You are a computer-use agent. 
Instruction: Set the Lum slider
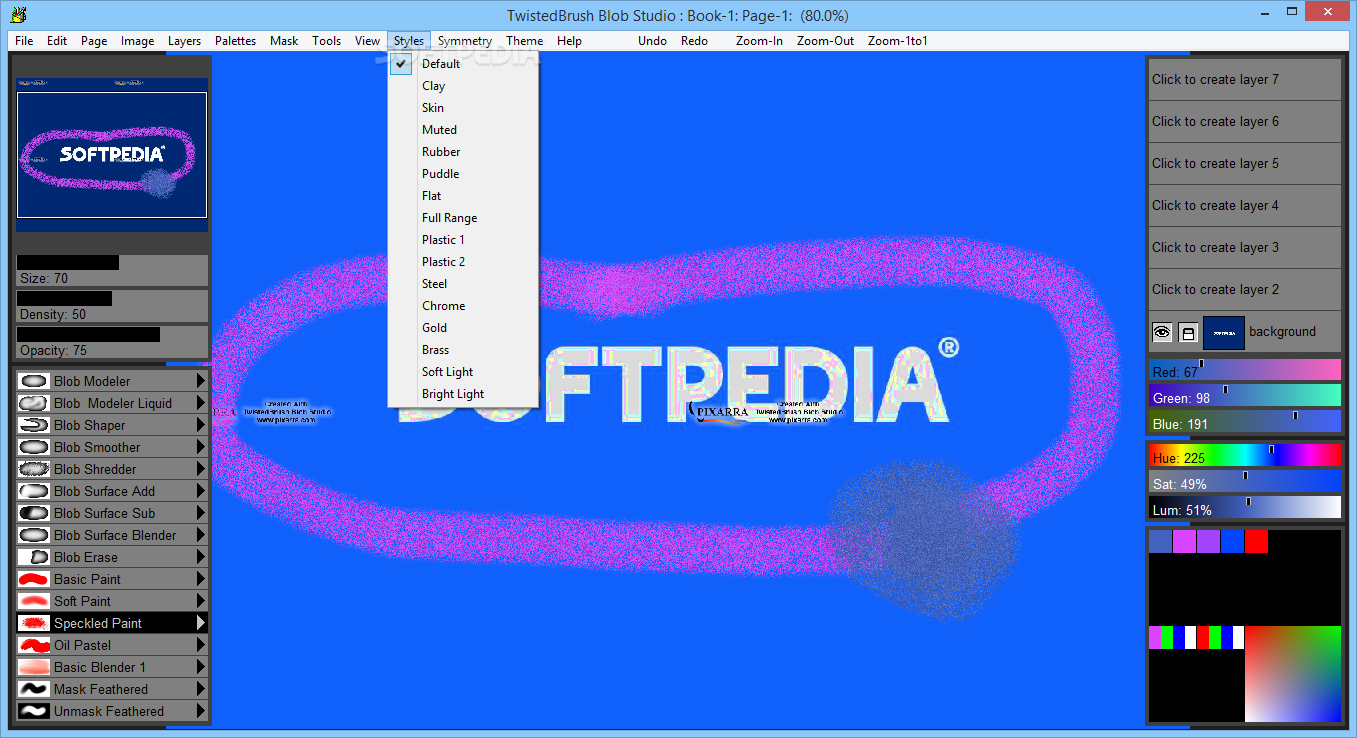click(x=1244, y=508)
